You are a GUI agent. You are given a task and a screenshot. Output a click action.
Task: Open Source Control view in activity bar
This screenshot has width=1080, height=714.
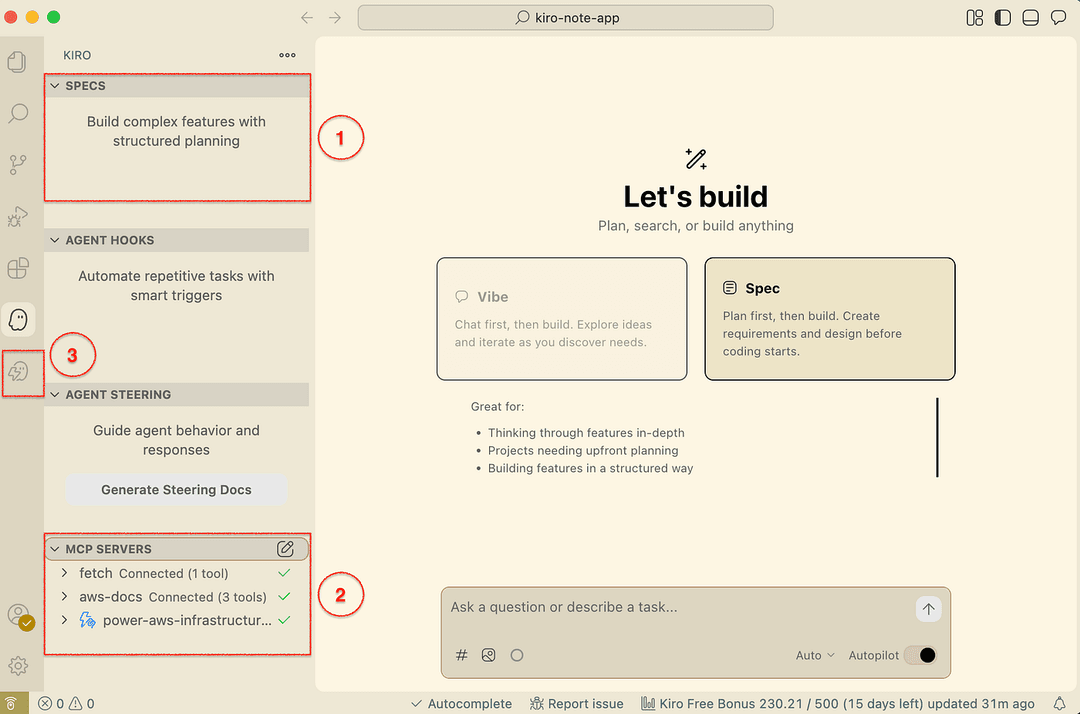[18, 165]
